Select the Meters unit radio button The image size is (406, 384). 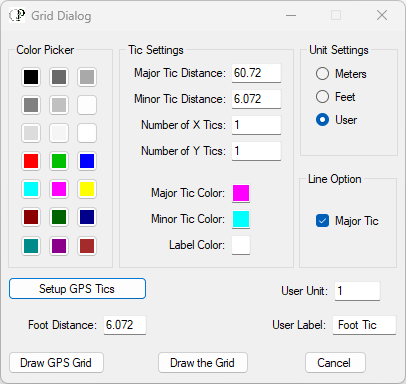322,74
